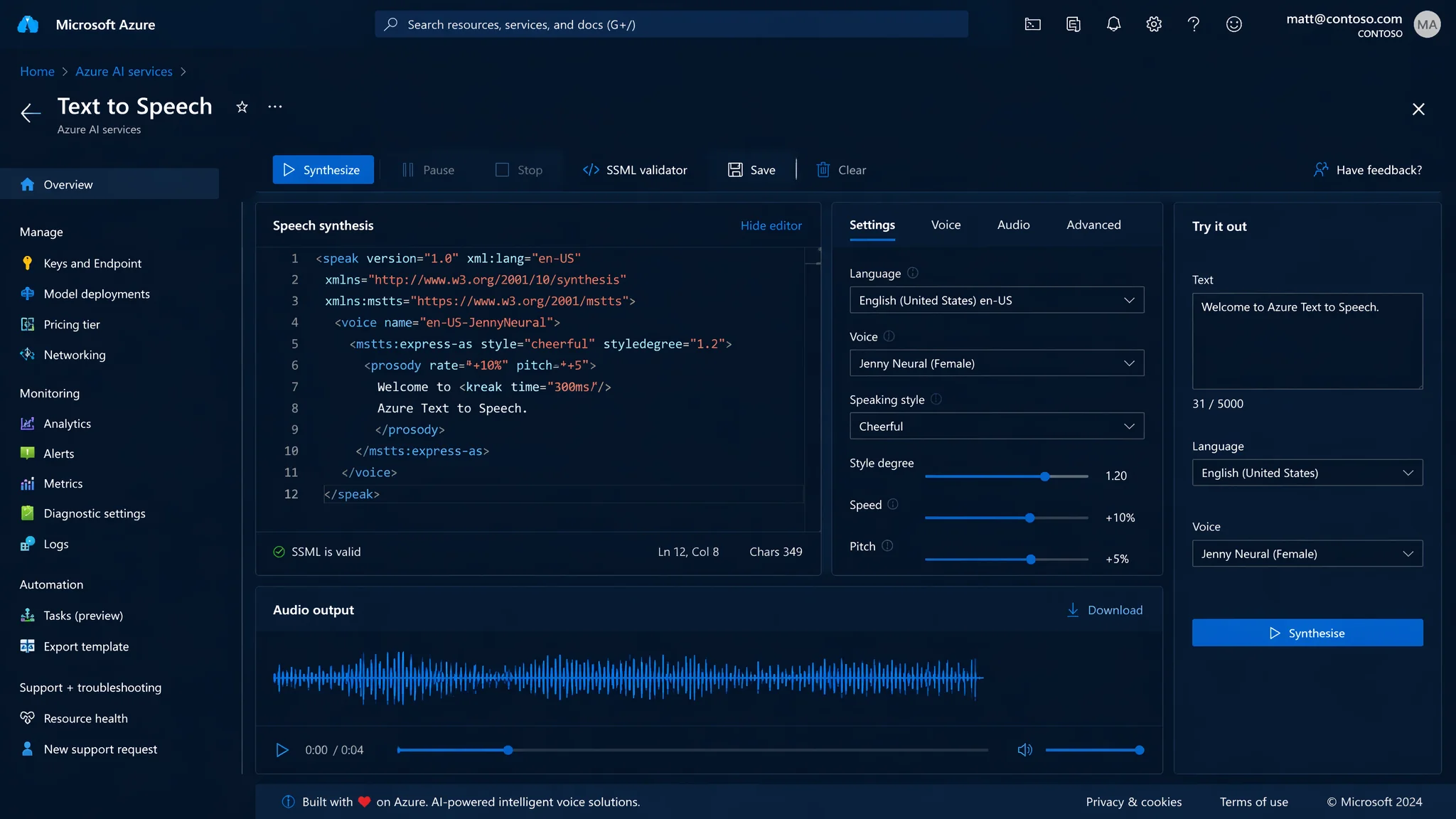Open the MA account avatar
This screenshot has height=819, width=1456.
point(1427,25)
